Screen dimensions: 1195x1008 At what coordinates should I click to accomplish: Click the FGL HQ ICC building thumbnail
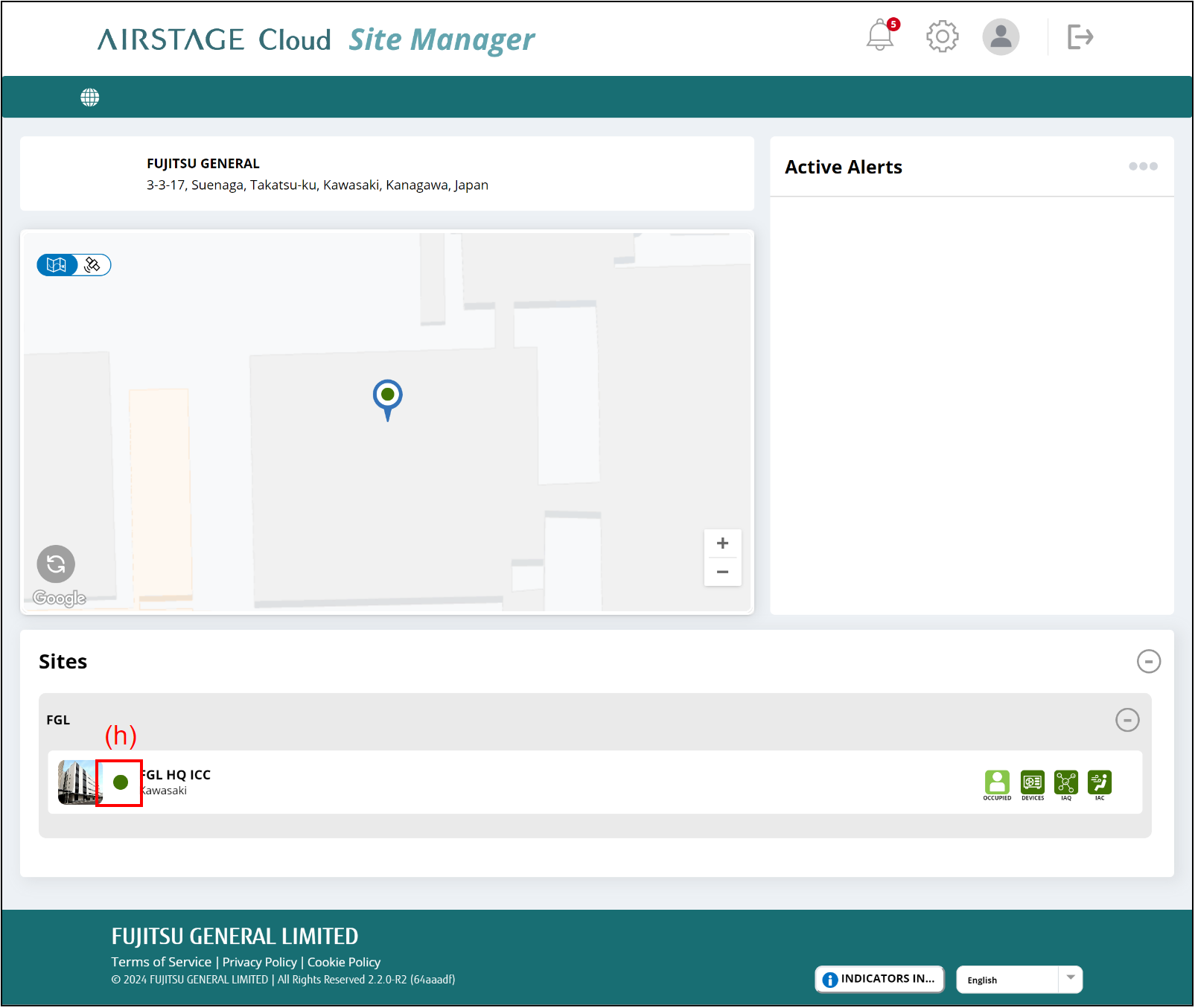77,782
